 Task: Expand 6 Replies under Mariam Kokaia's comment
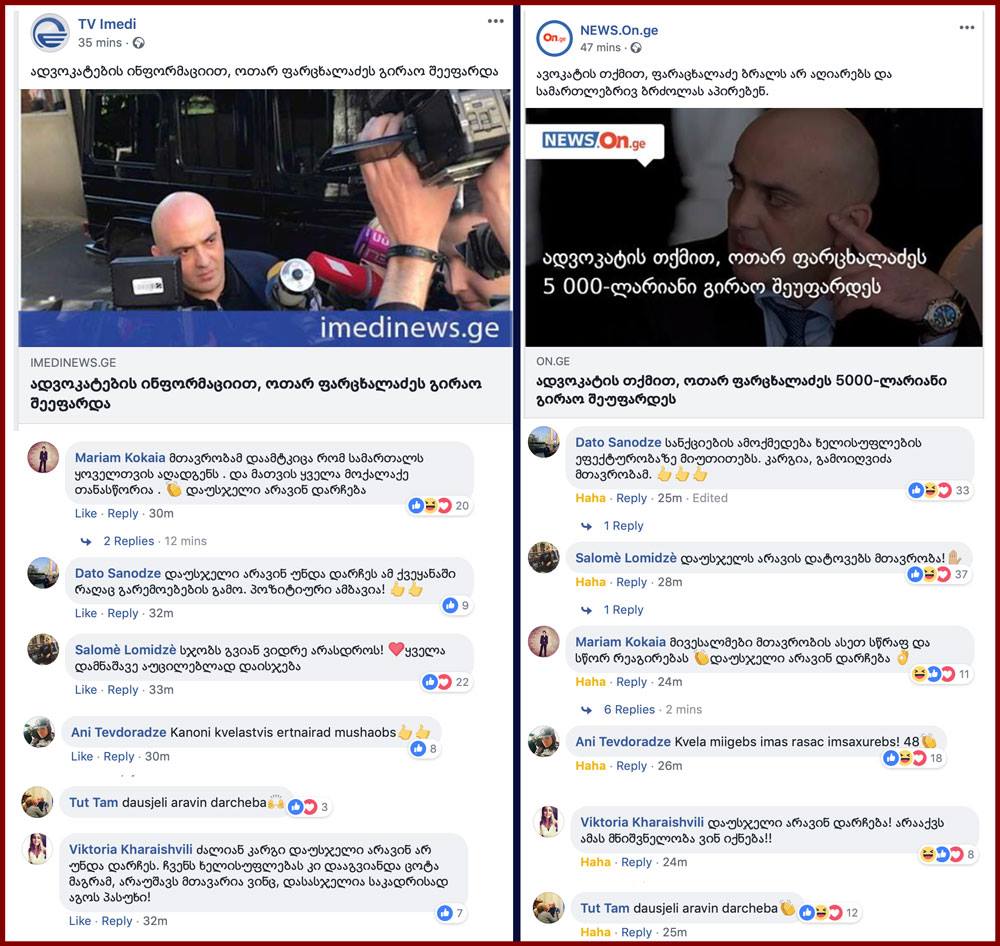629,709
